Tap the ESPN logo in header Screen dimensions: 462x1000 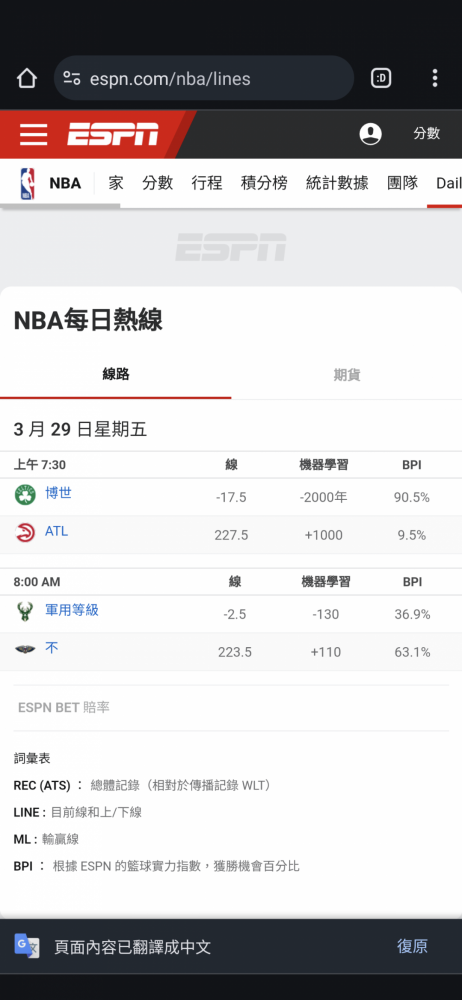[x=113, y=134]
